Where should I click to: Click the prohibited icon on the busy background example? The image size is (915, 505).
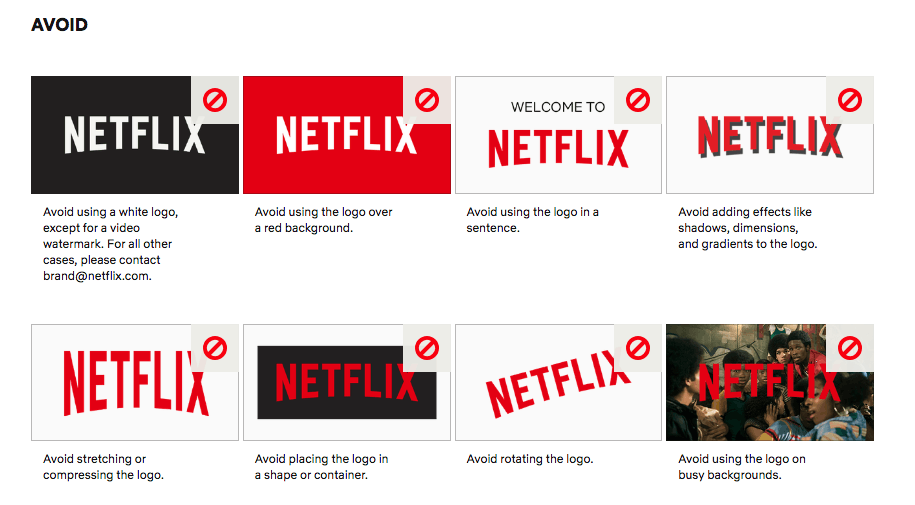(850, 348)
